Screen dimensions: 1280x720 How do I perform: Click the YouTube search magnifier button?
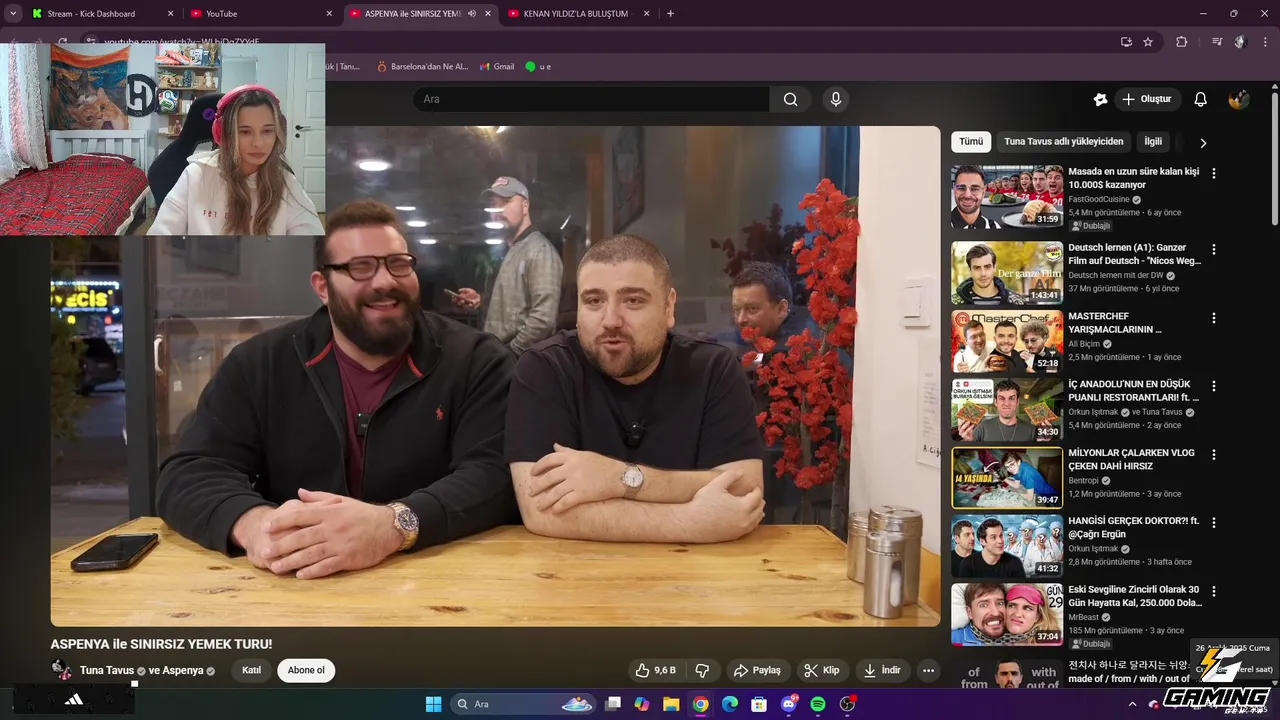[x=791, y=99]
